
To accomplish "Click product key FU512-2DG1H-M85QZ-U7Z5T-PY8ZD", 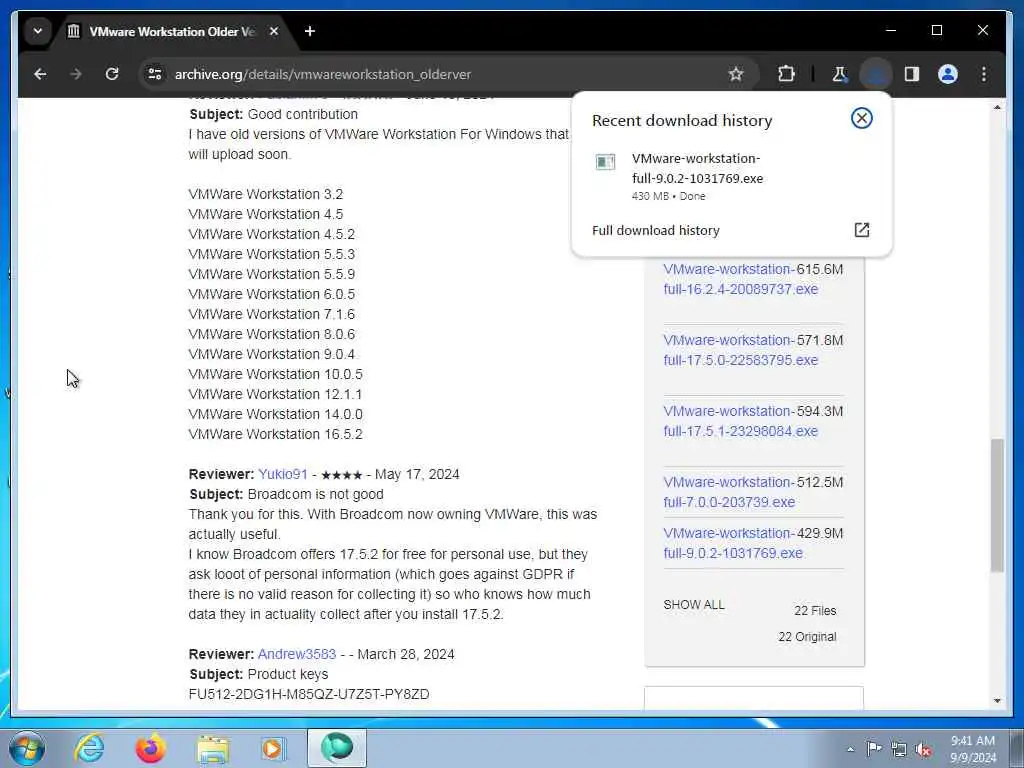I will [309, 695].
